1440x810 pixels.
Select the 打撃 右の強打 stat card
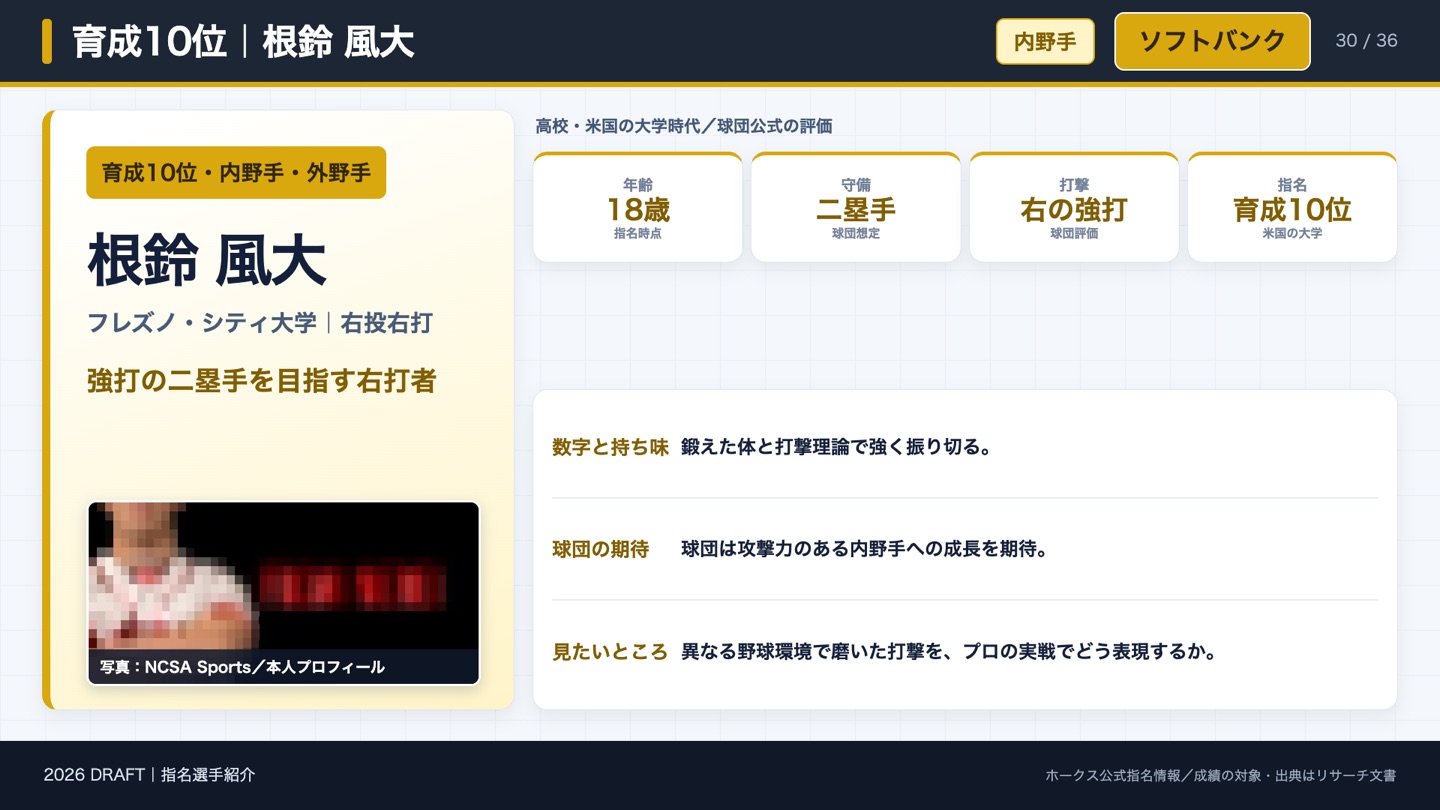[1074, 207]
